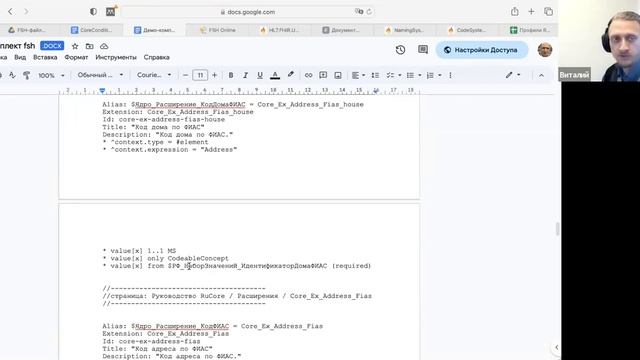Screen dimensions: 640x360
Task: Toggle underline formatting
Action: pyautogui.click(x=260, y=75)
